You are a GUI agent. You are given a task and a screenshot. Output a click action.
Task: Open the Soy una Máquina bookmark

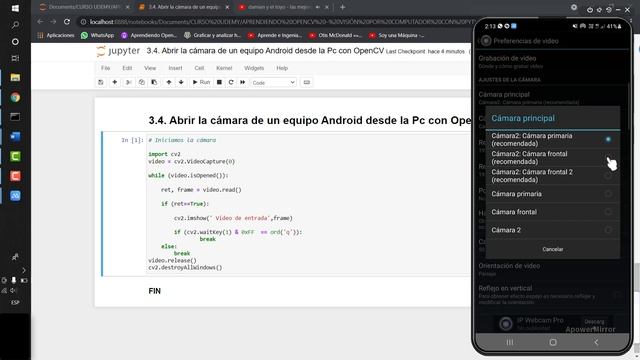[x=396, y=36]
